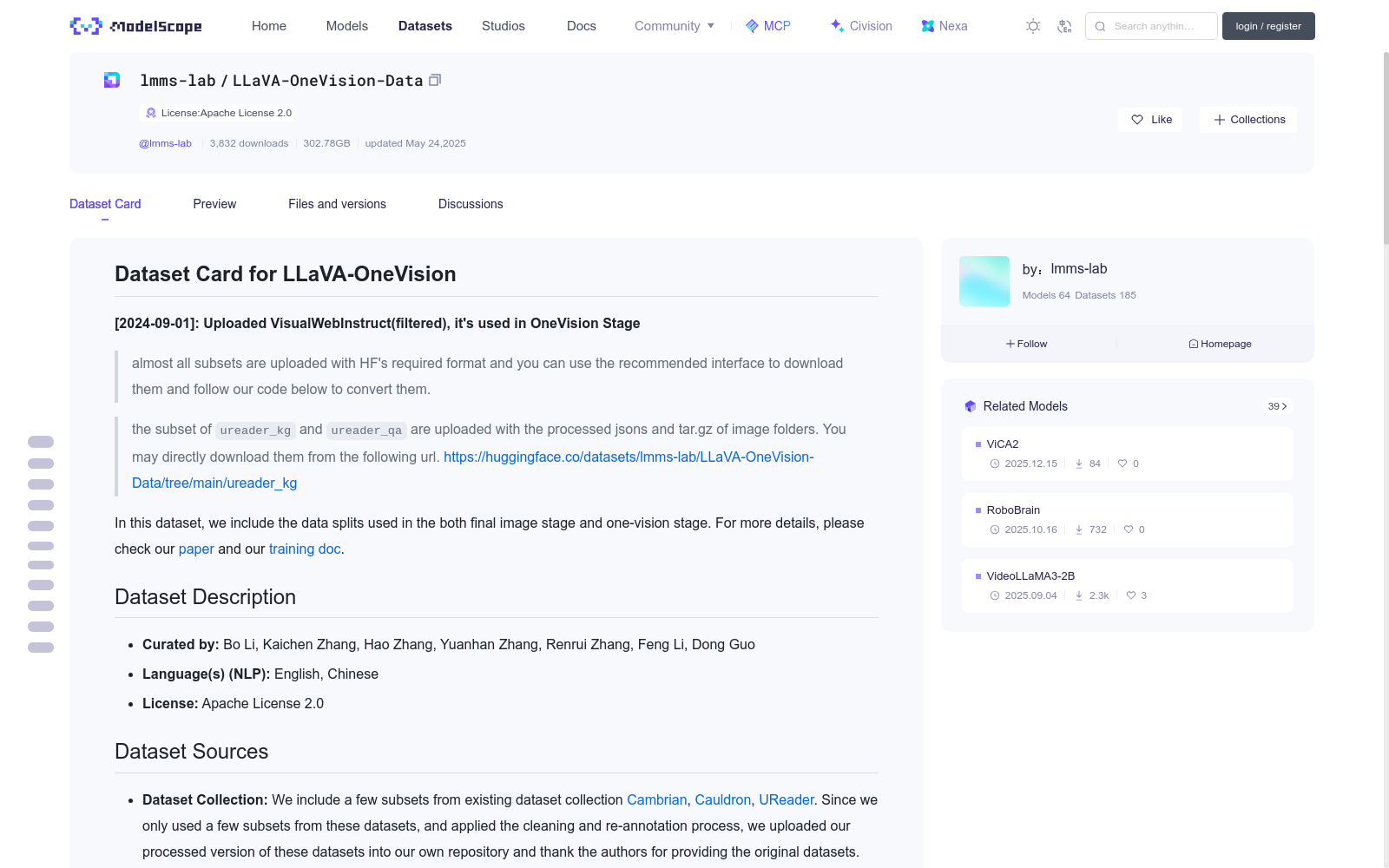Click the plus icon next to Follow
This screenshot has width=1389, height=868.
1010,344
